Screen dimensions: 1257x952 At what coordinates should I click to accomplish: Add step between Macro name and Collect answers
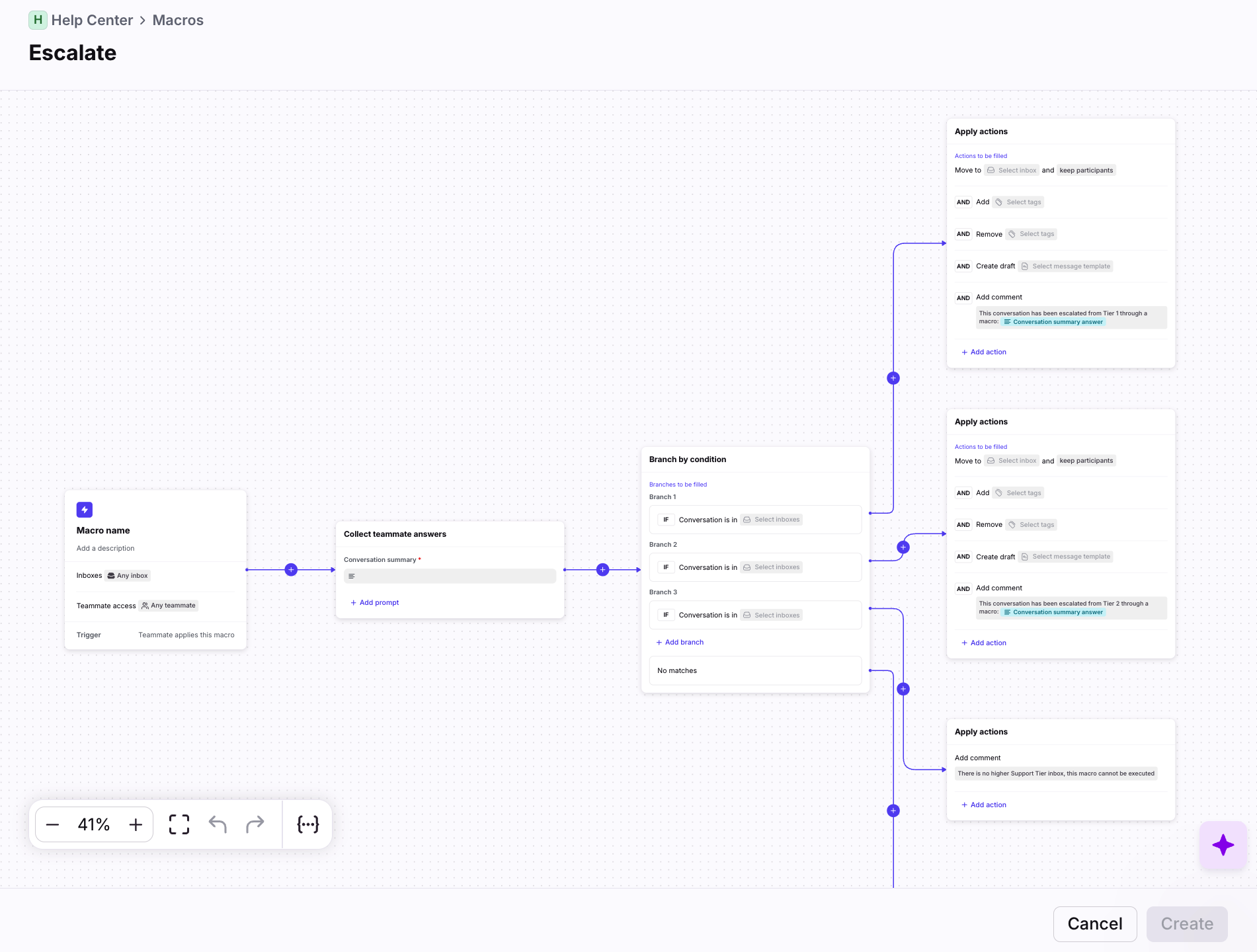291,570
